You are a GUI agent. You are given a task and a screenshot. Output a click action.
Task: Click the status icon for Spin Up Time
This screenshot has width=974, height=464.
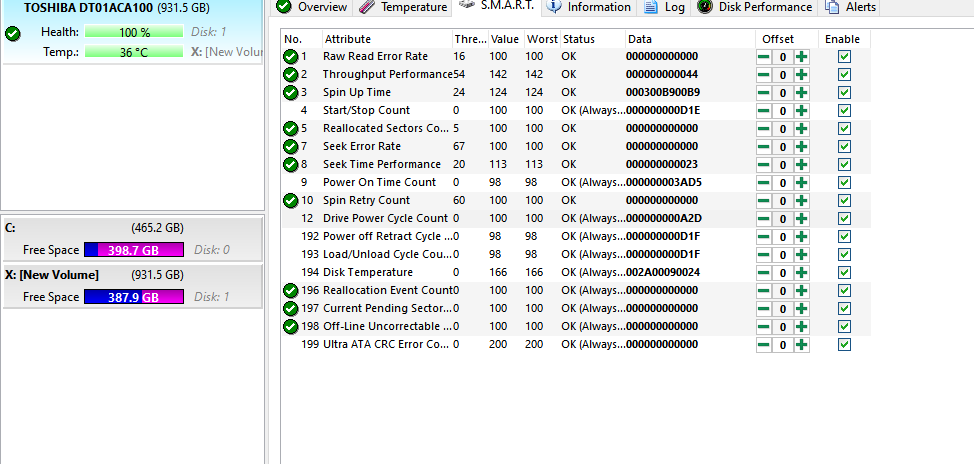[290, 93]
